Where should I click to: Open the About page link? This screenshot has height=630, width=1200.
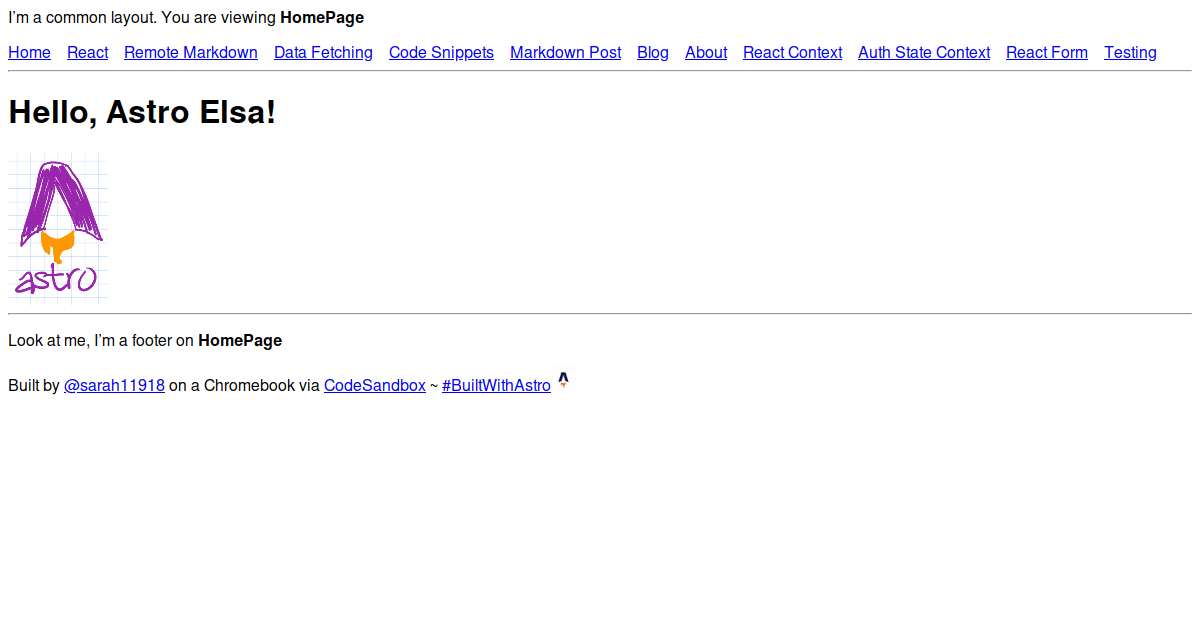pyautogui.click(x=705, y=53)
